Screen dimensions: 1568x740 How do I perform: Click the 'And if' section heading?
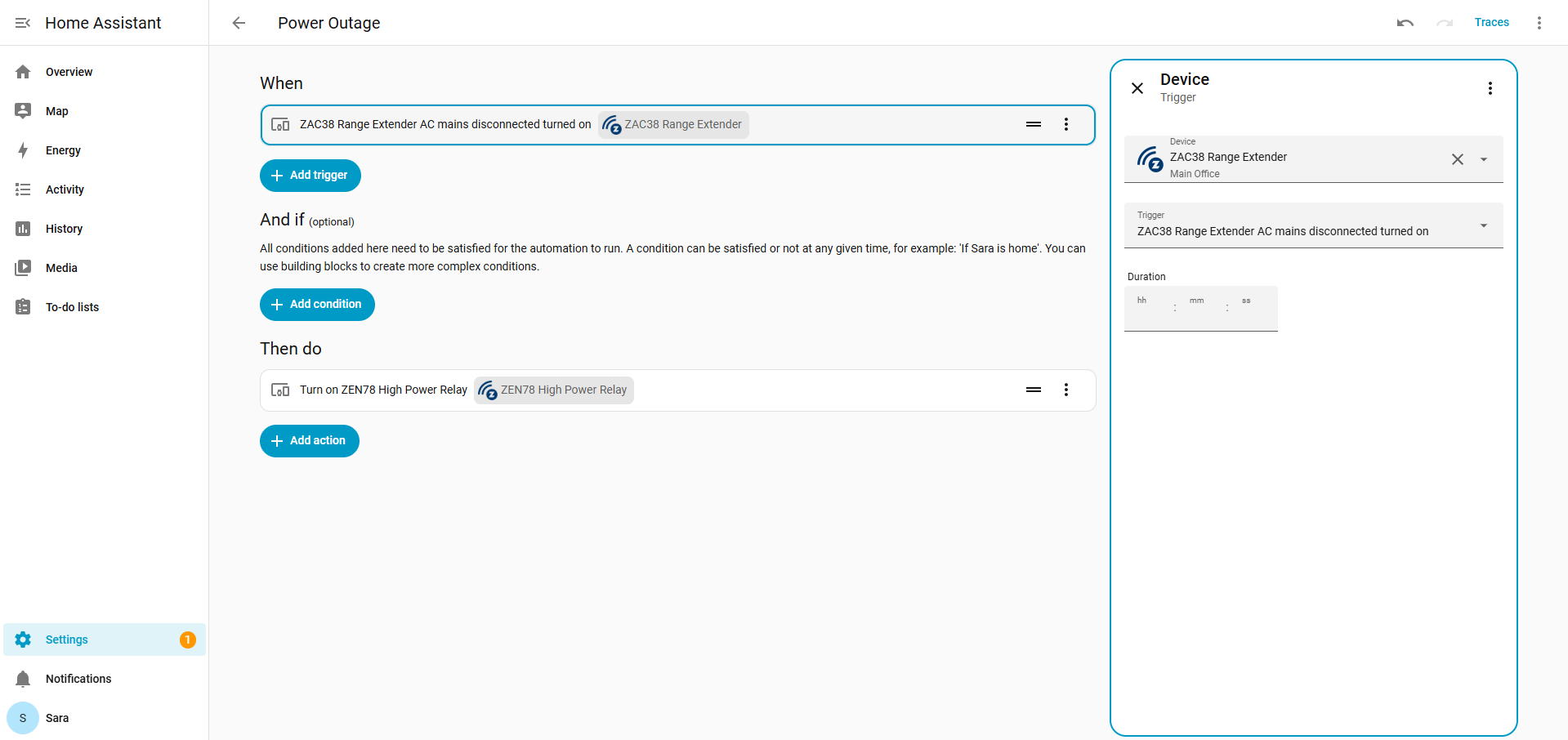282,220
